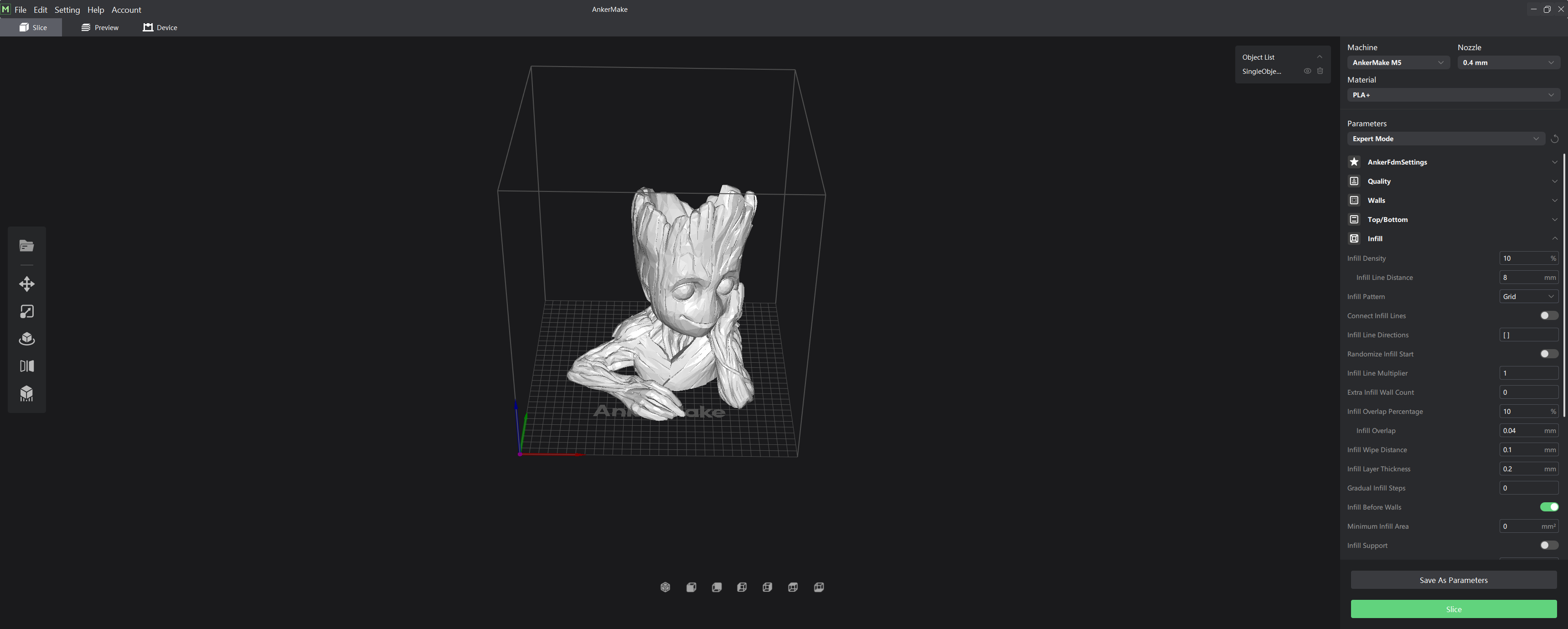Viewport: 1568px width, 629px height.
Task: Open the Material PLA+ dropdown
Action: point(1454,95)
